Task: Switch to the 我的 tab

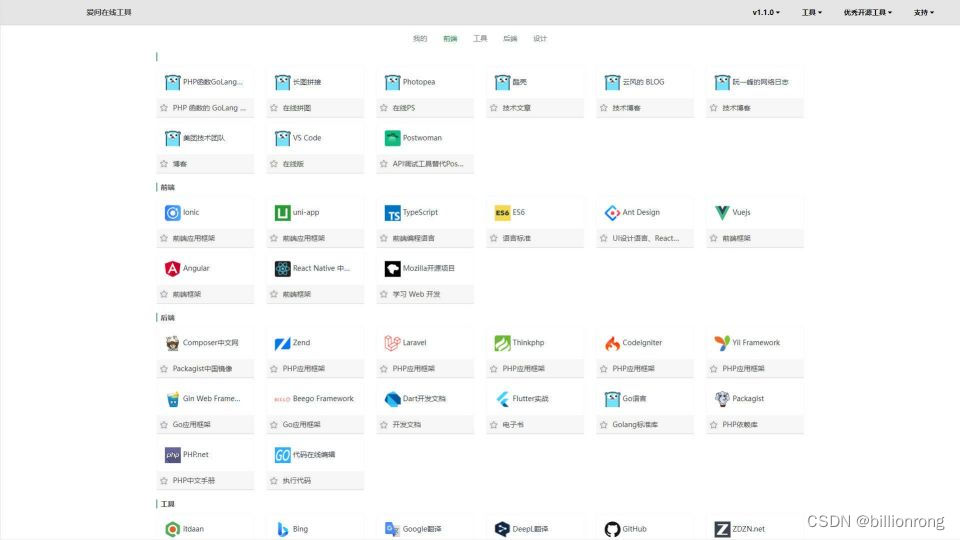Action: [420, 39]
